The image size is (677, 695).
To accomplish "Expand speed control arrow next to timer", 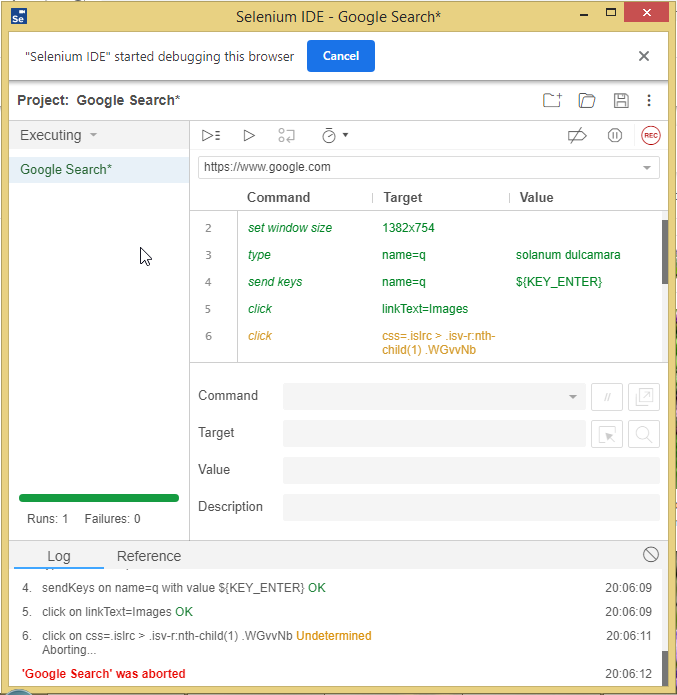I will click(x=345, y=135).
